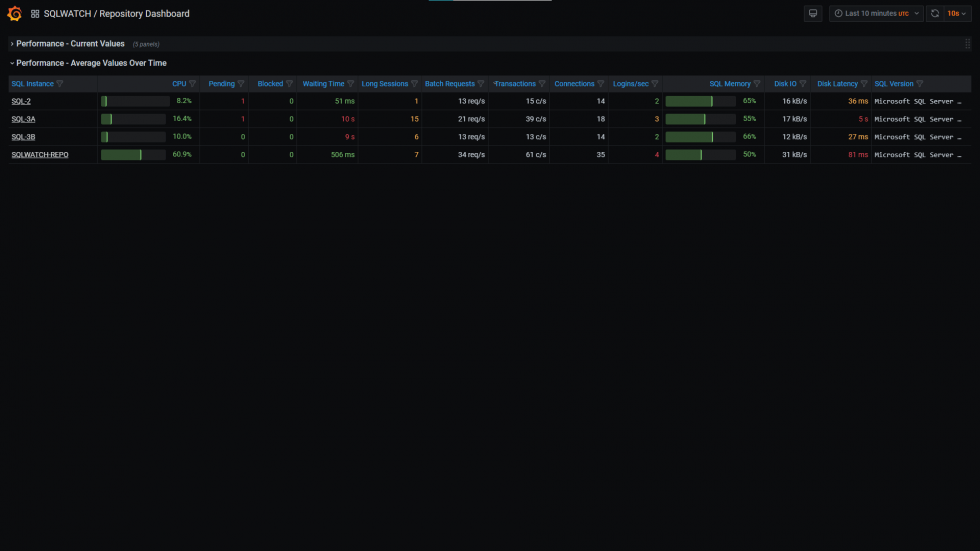Open the SQL-3A instance link
The width and height of the screenshot is (980, 551).
coord(23,119)
